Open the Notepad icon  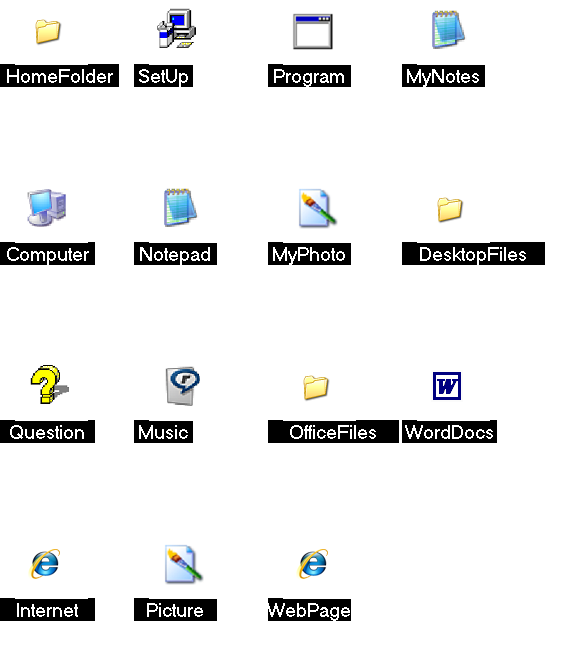click(180, 207)
